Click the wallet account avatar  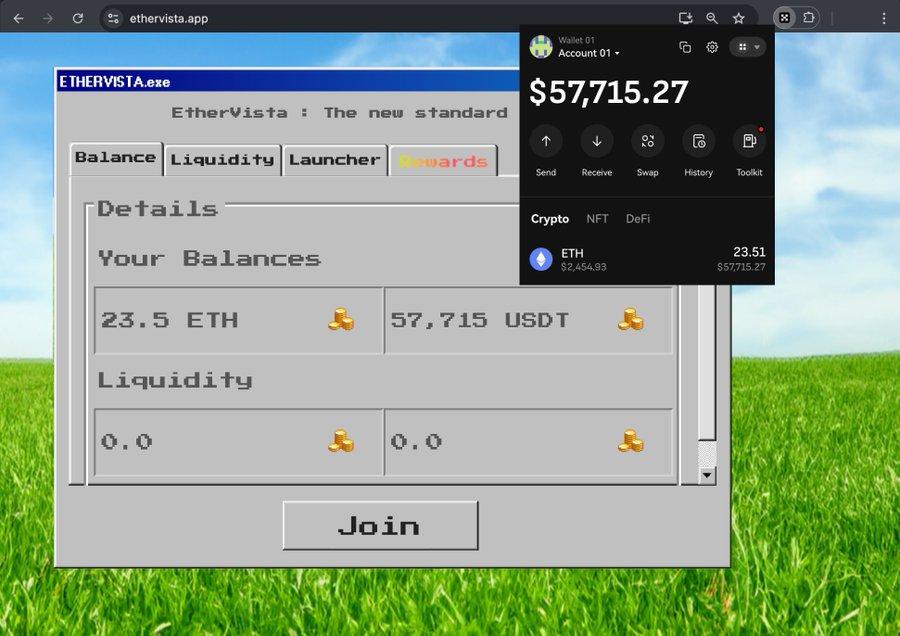[x=541, y=47]
